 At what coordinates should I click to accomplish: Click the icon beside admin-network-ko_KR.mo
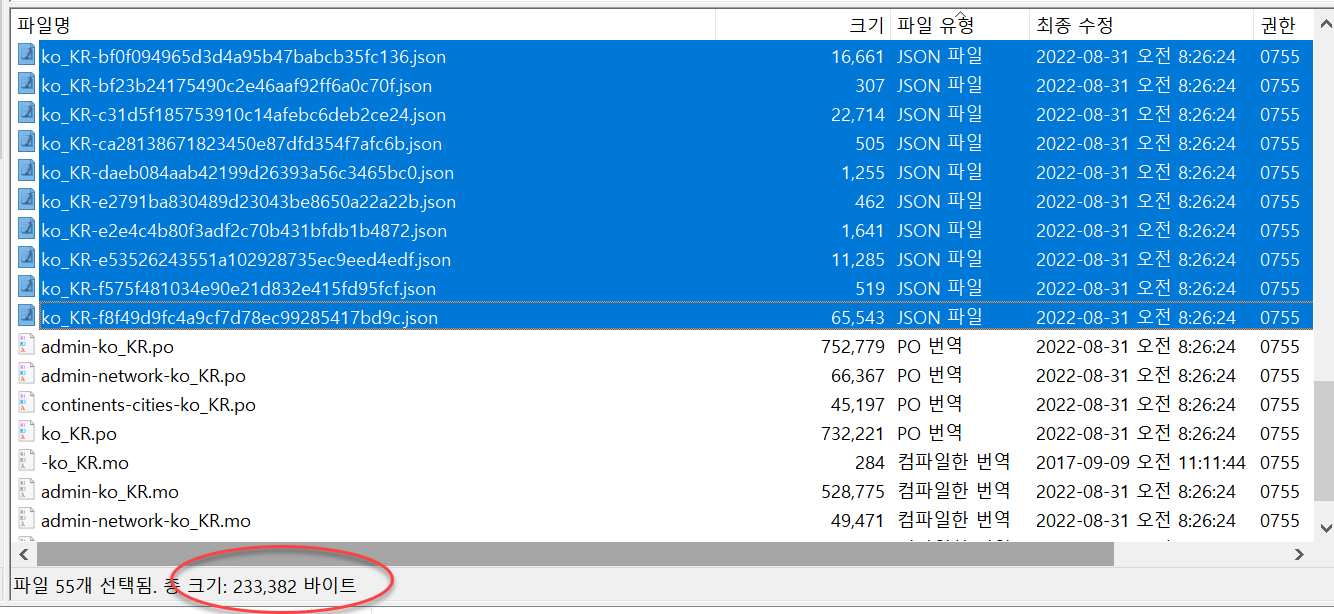tap(27, 520)
